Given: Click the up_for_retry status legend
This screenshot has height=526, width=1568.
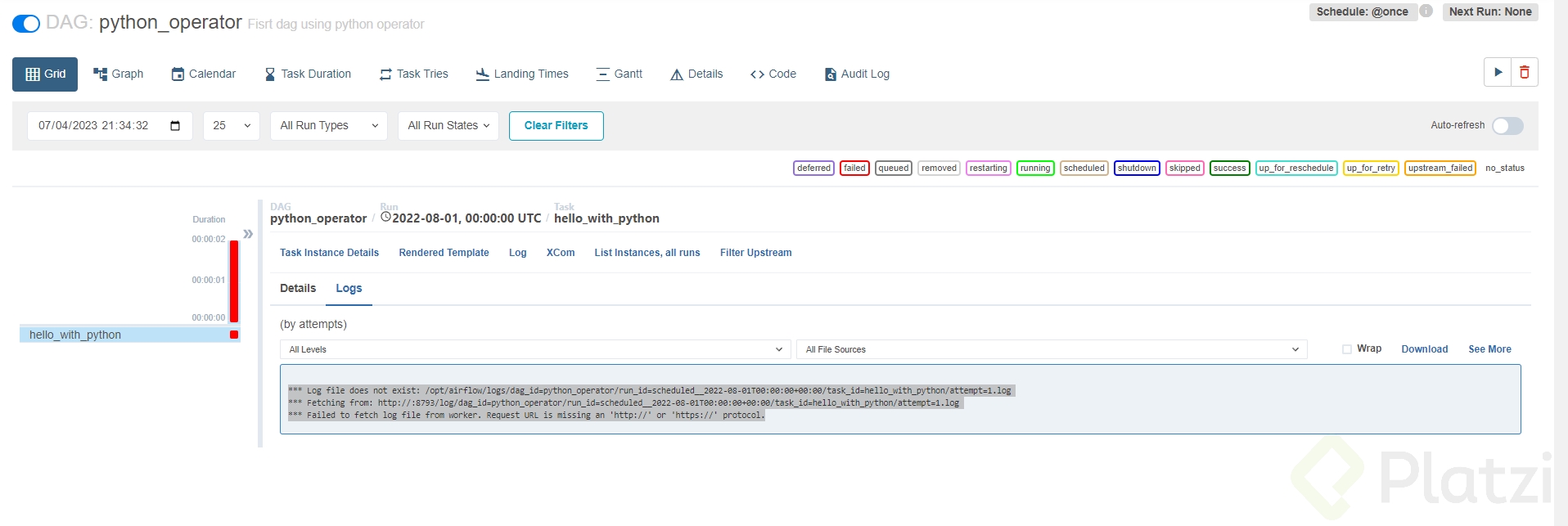Looking at the screenshot, I should (x=1371, y=169).
